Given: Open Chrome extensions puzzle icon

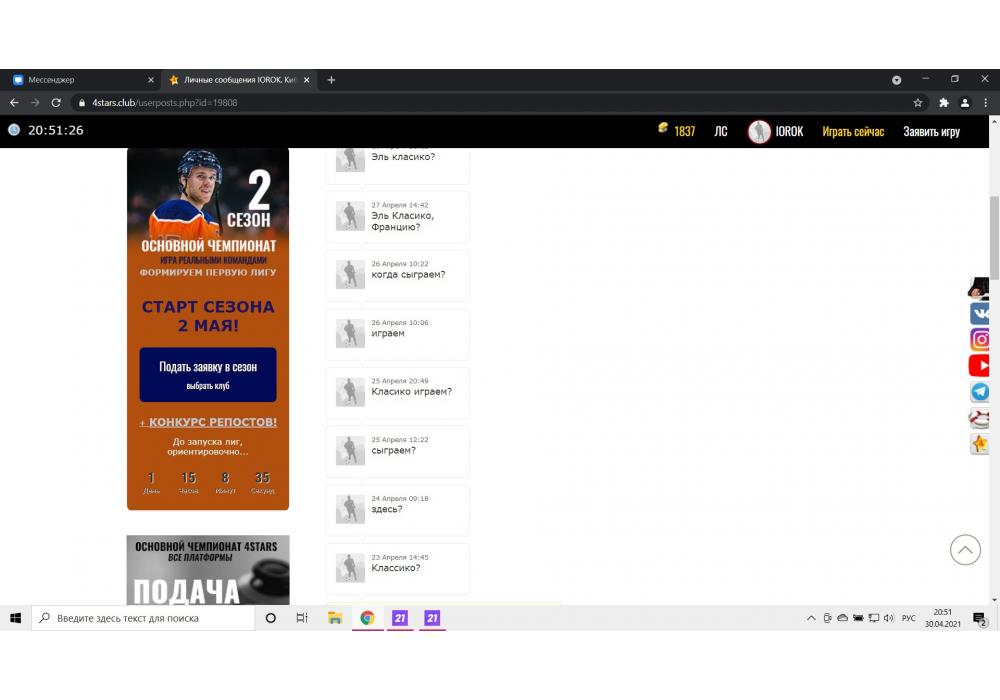Looking at the screenshot, I should pyautogui.click(x=943, y=102).
